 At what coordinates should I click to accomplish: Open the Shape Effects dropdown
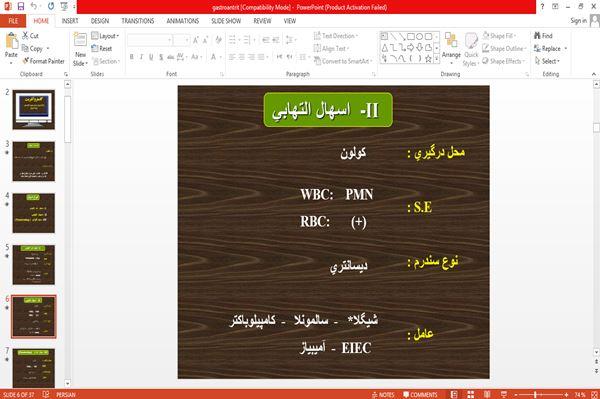point(504,61)
